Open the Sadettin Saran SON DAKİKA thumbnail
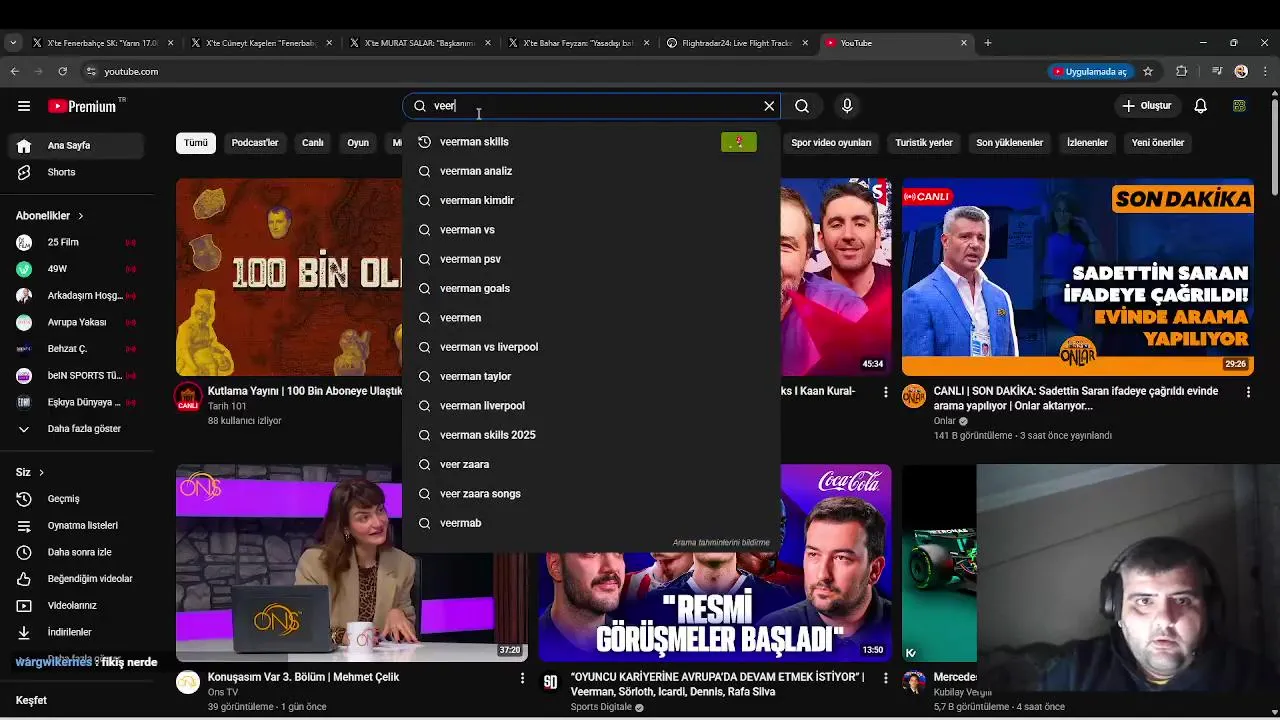Viewport: 1280px width, 720px height. [1077, 277]
